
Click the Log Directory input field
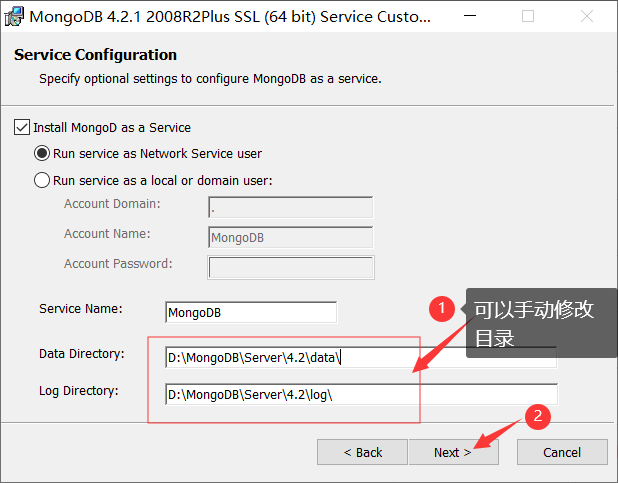pyautogui.click(x=361, y=394)
